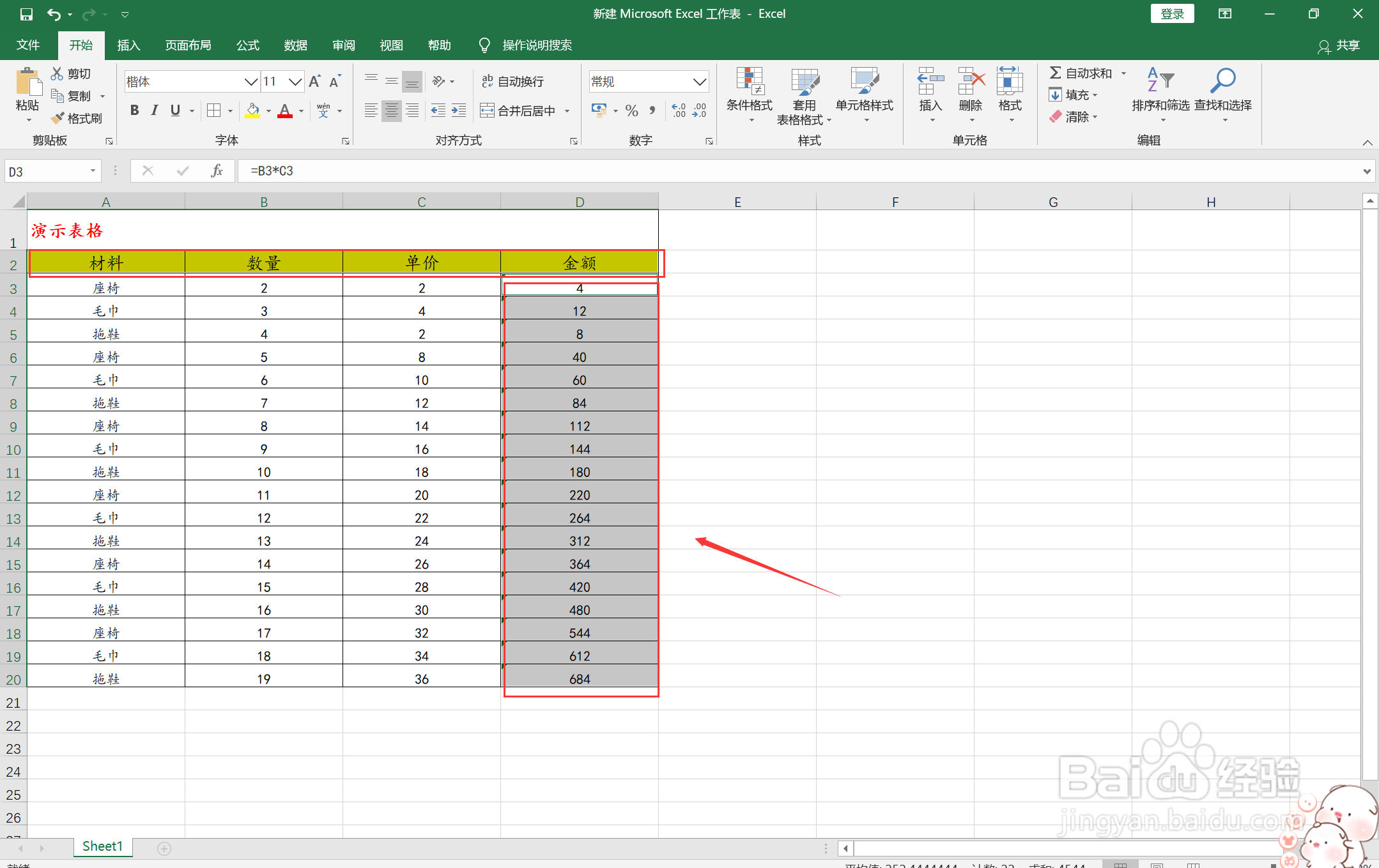This screenshot has height=868, width=1379.
Task: Toggle Bold formatting
Action: pyautogui.click(x=134, y=110)
